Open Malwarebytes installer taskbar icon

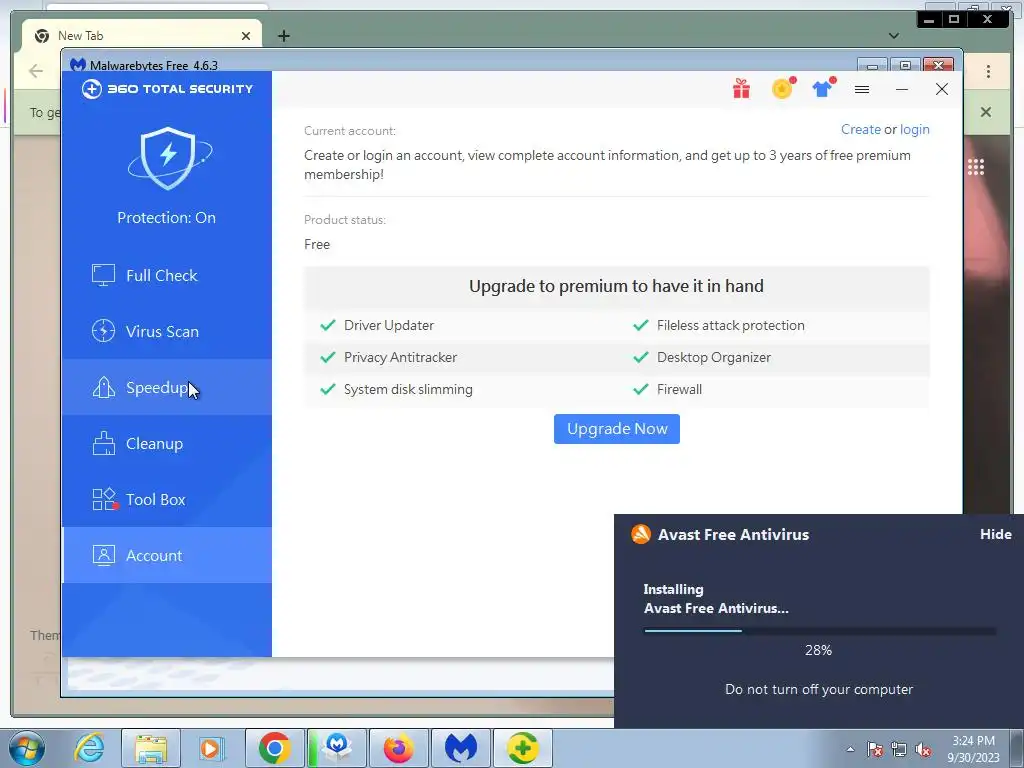pos(337,748)
